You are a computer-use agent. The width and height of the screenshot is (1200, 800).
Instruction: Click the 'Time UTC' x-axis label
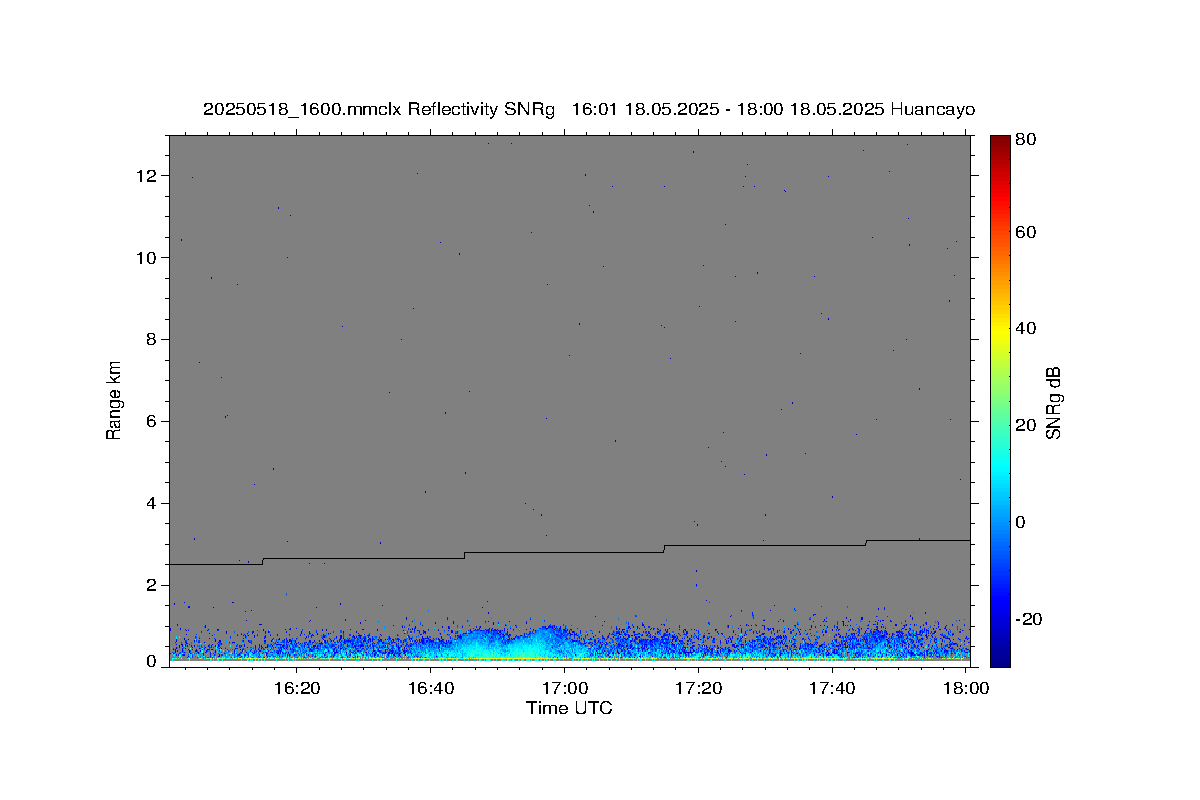tap(569, 708)
